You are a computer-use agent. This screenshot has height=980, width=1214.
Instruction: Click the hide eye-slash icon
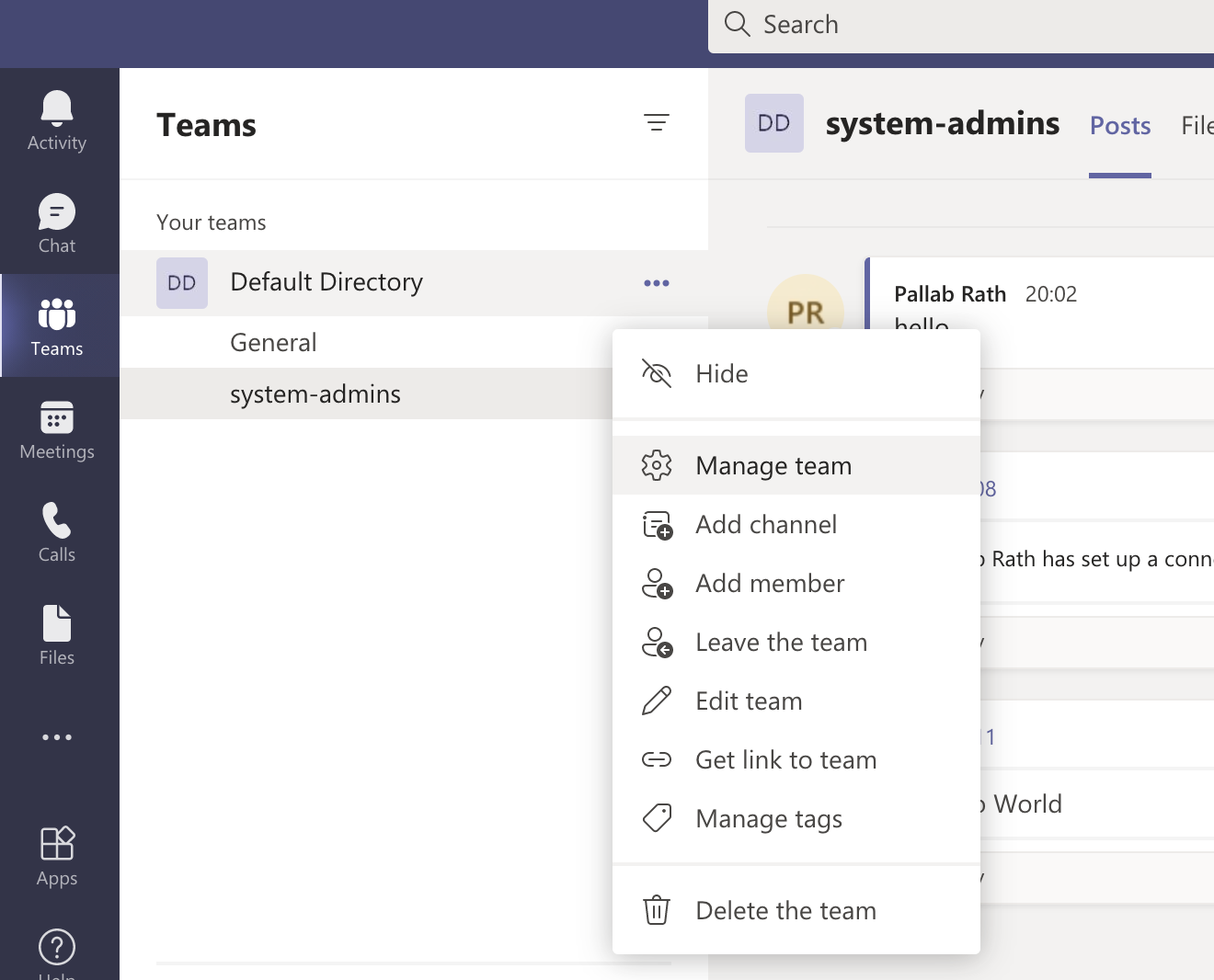click(x=657, y=373)
